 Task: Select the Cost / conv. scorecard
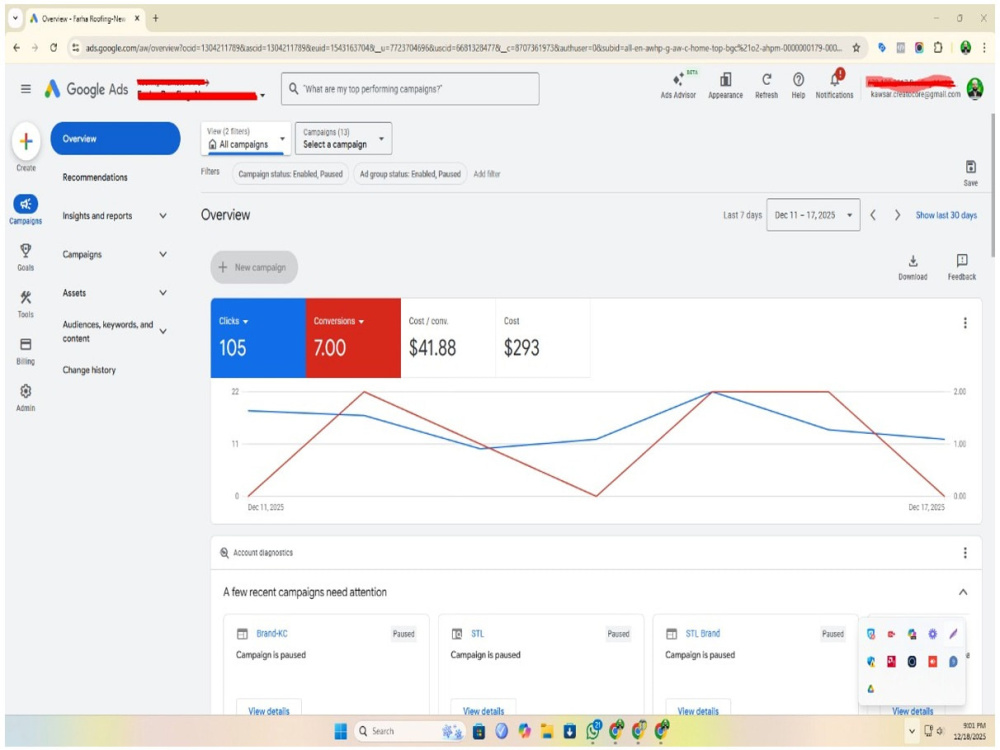click(x=448, y=338)
